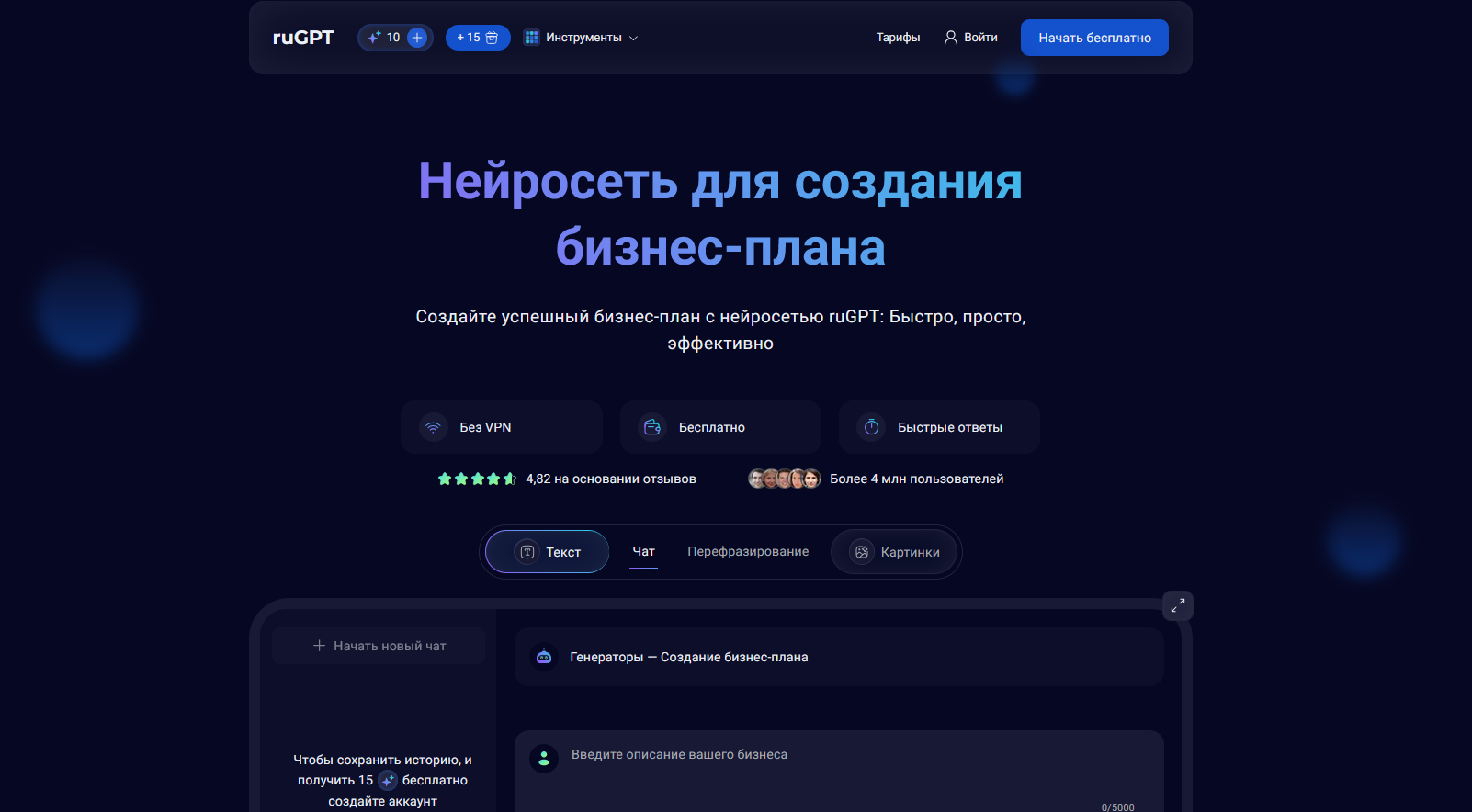Image resolution: width=1472 pixels, height=812 pixels.
Task: Click the palette icon in Картинки tab
Action: click(x=862, y=552)
